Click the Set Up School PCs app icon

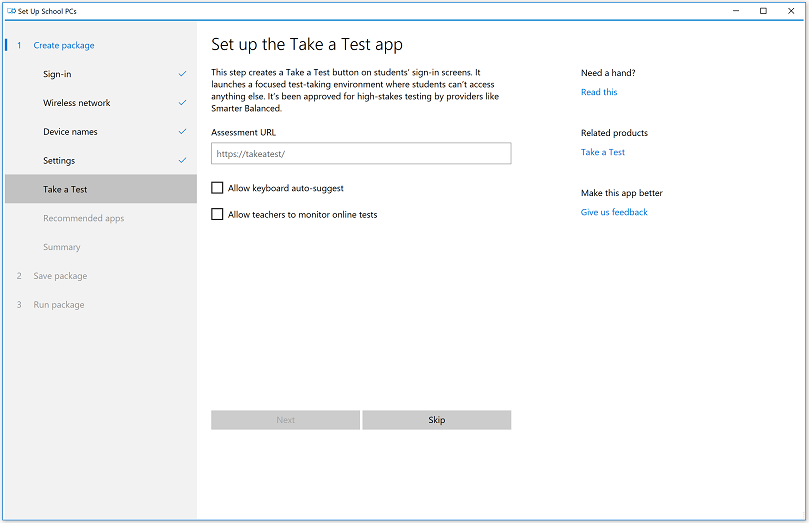[x=10, y=11]
